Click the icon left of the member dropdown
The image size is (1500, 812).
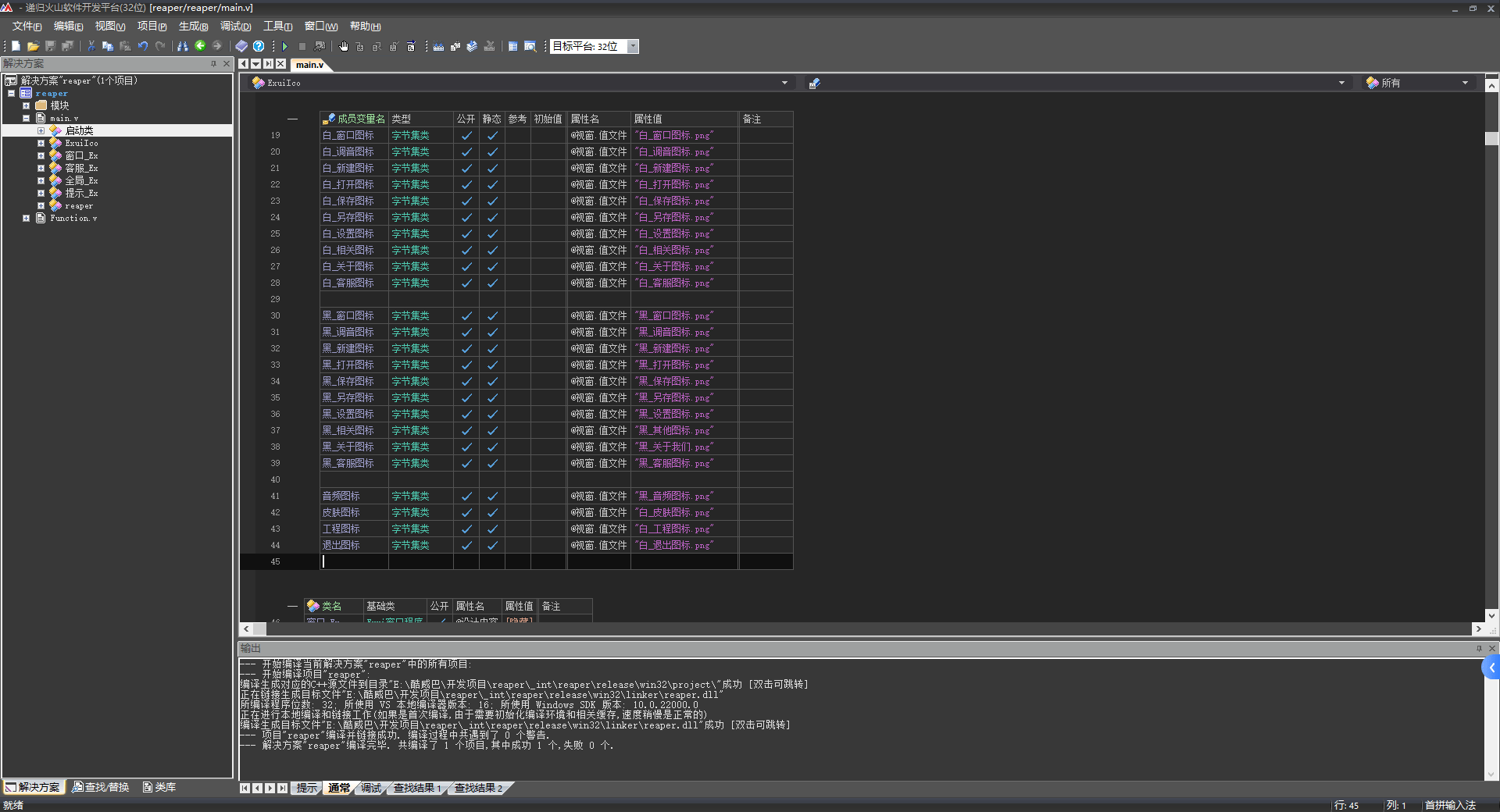coord(814,83)
